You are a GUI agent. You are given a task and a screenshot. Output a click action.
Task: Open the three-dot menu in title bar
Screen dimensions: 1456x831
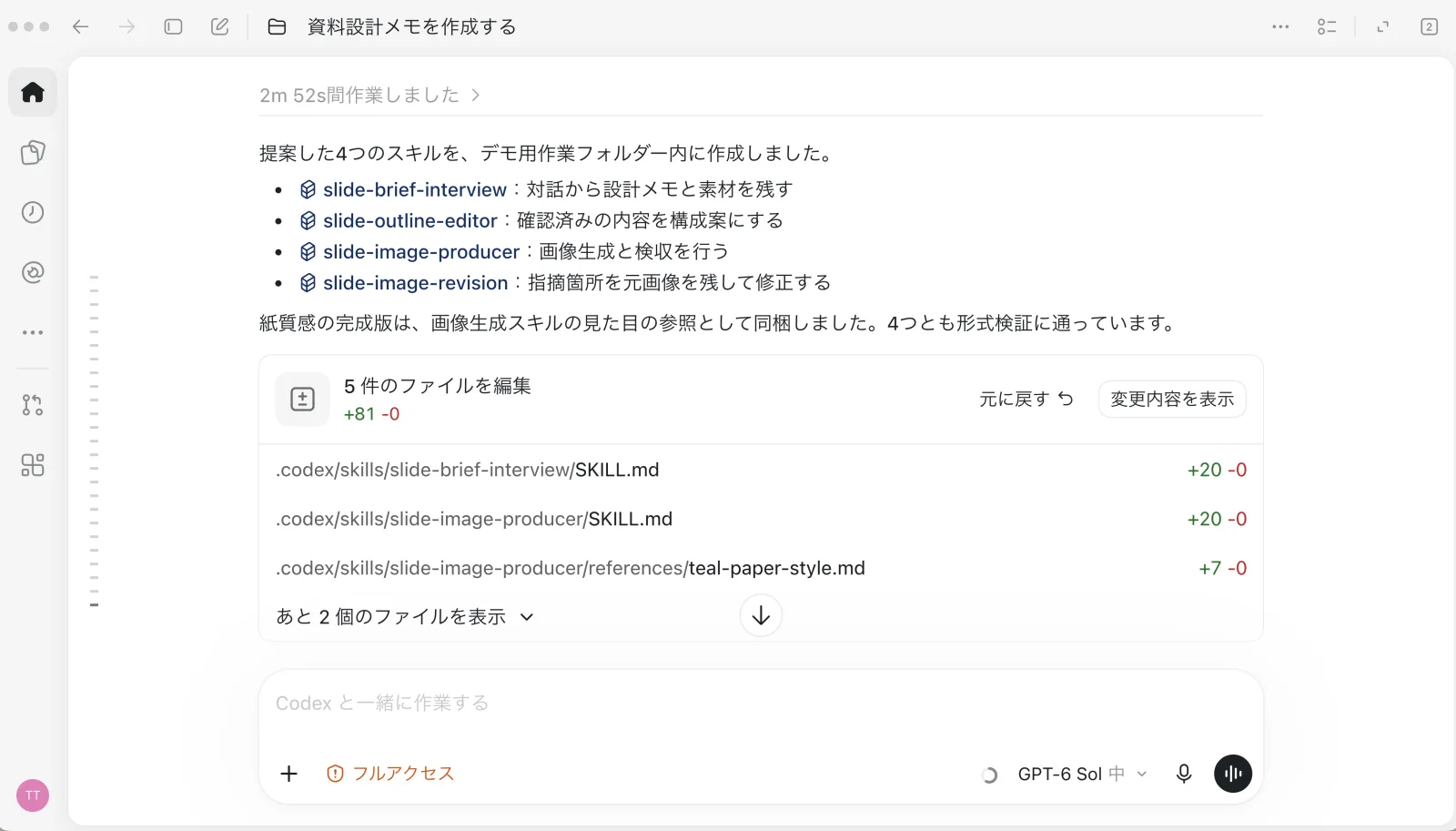(x=1280, y=26)
